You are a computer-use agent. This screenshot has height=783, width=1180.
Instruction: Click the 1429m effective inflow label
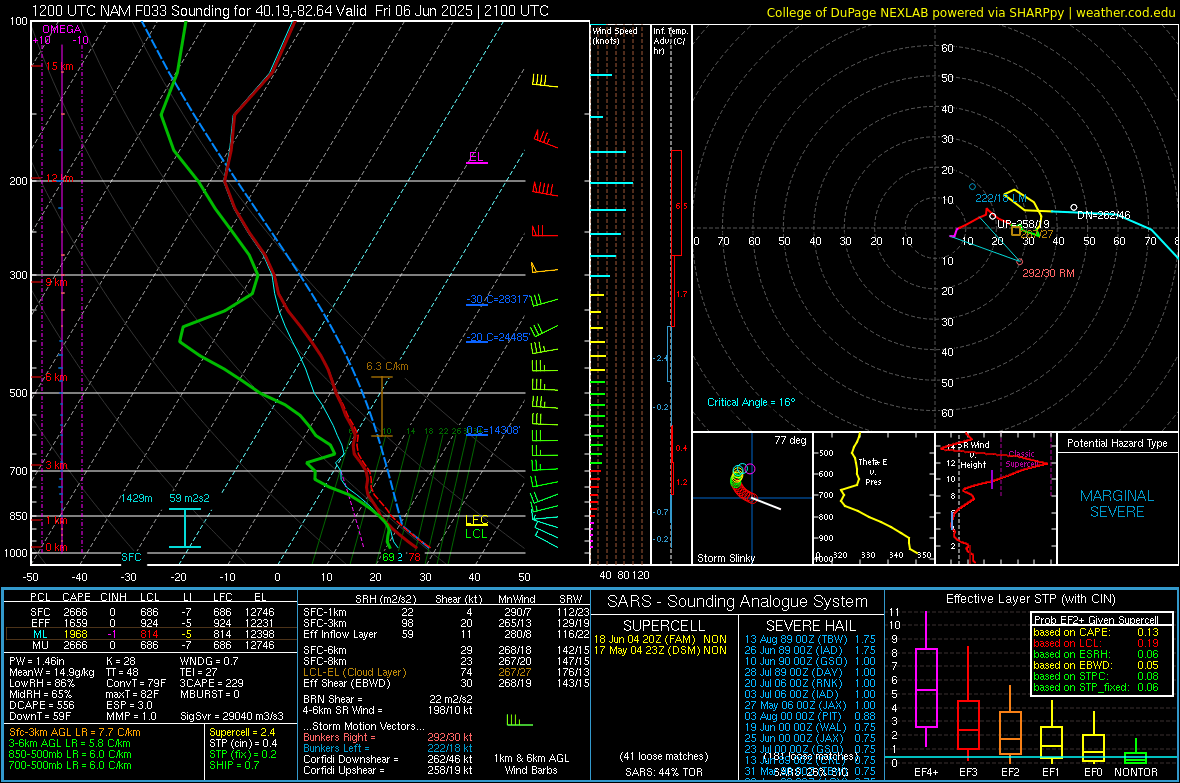[136, 498]
